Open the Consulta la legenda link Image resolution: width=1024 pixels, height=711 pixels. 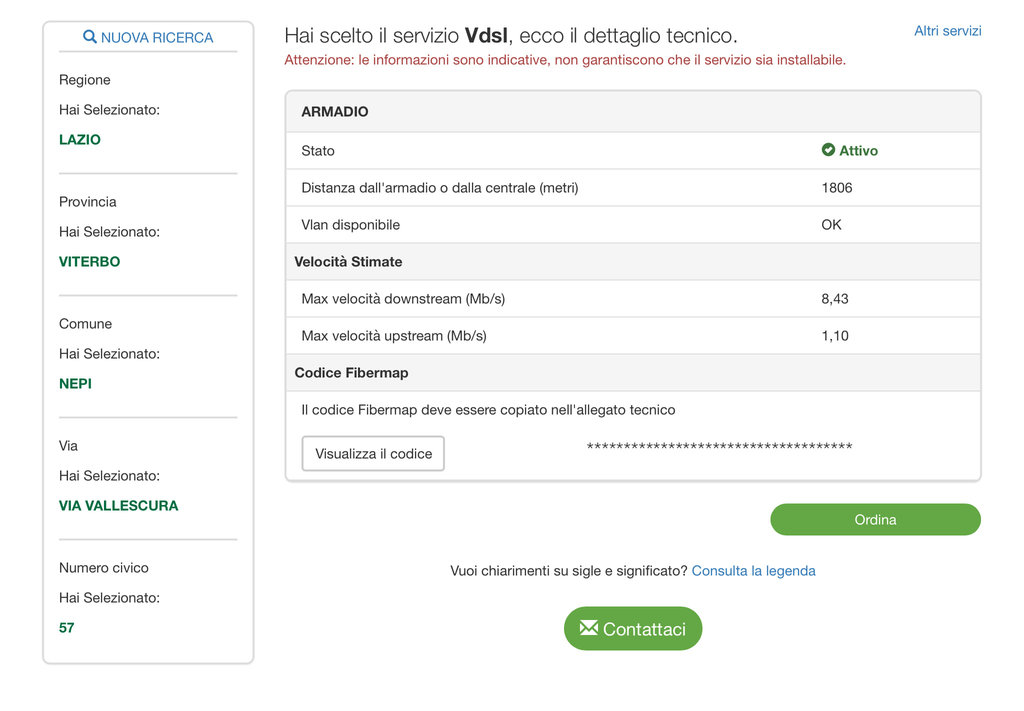pyautogui.click(x=753, y=571)
